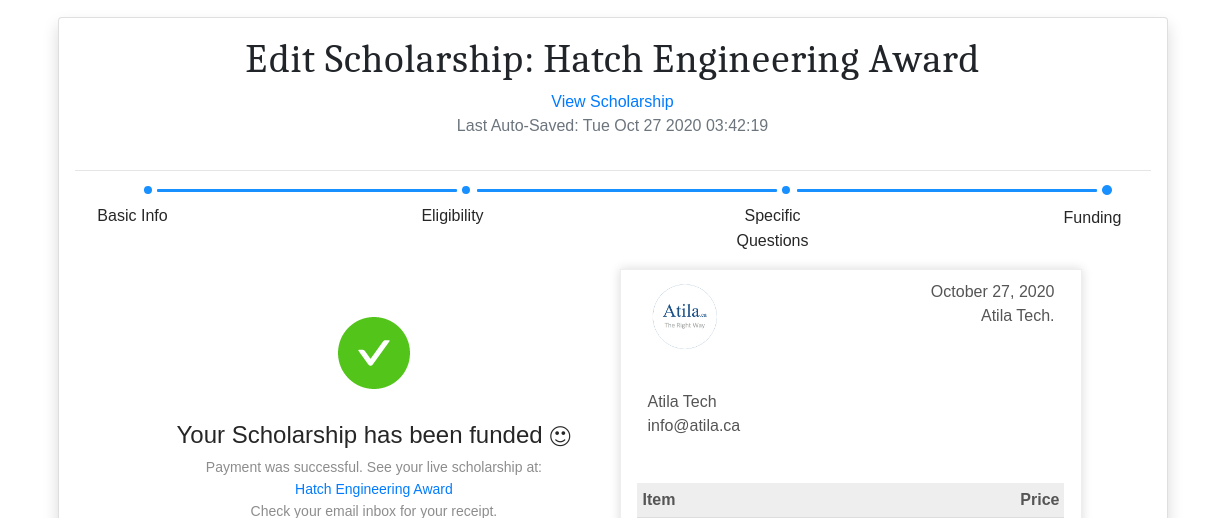Click the receipt date October 27, 2020
The width and height of the screenshot is (1228, 518).
(992, 292)
